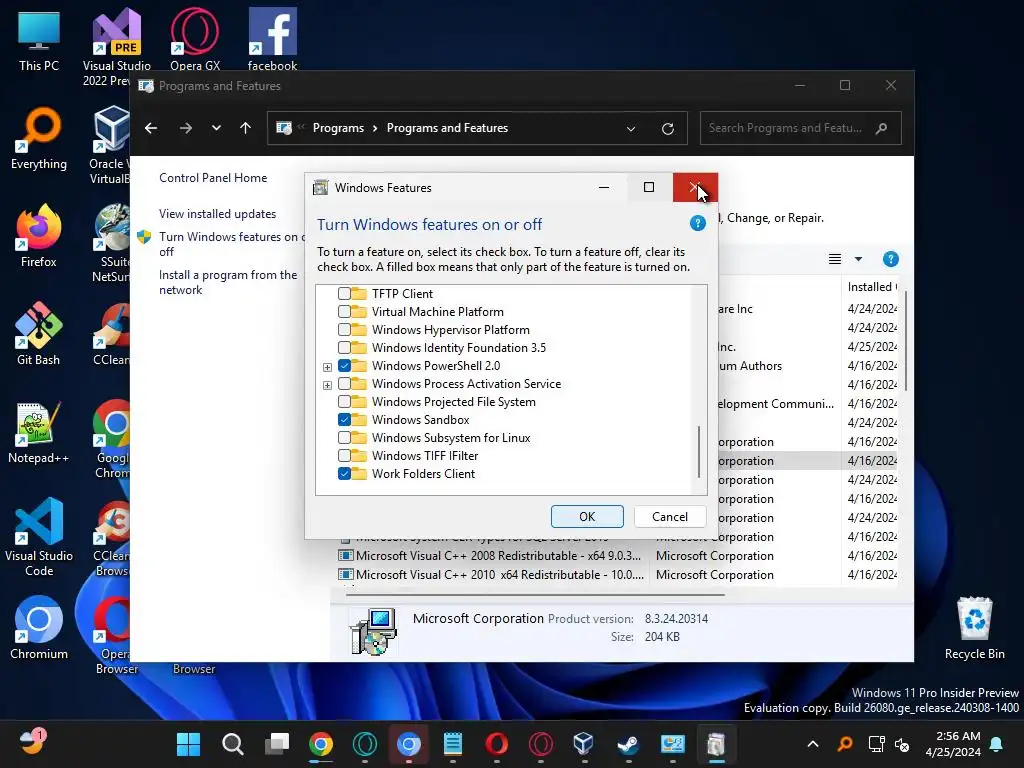The image size is (1024, 768).
Task: Open Control Panel Home link
Action: 213,178
